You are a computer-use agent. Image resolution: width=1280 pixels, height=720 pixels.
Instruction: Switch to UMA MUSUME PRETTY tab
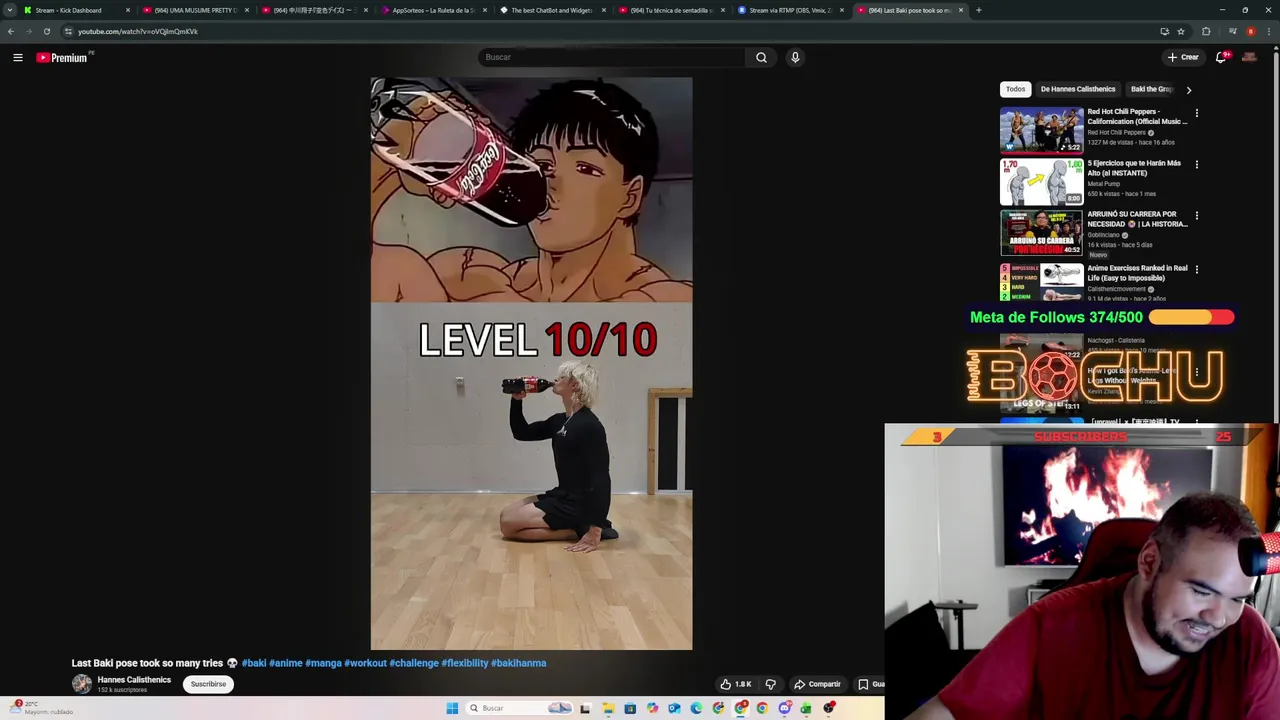pyautogui.click(x=195, y=10)
